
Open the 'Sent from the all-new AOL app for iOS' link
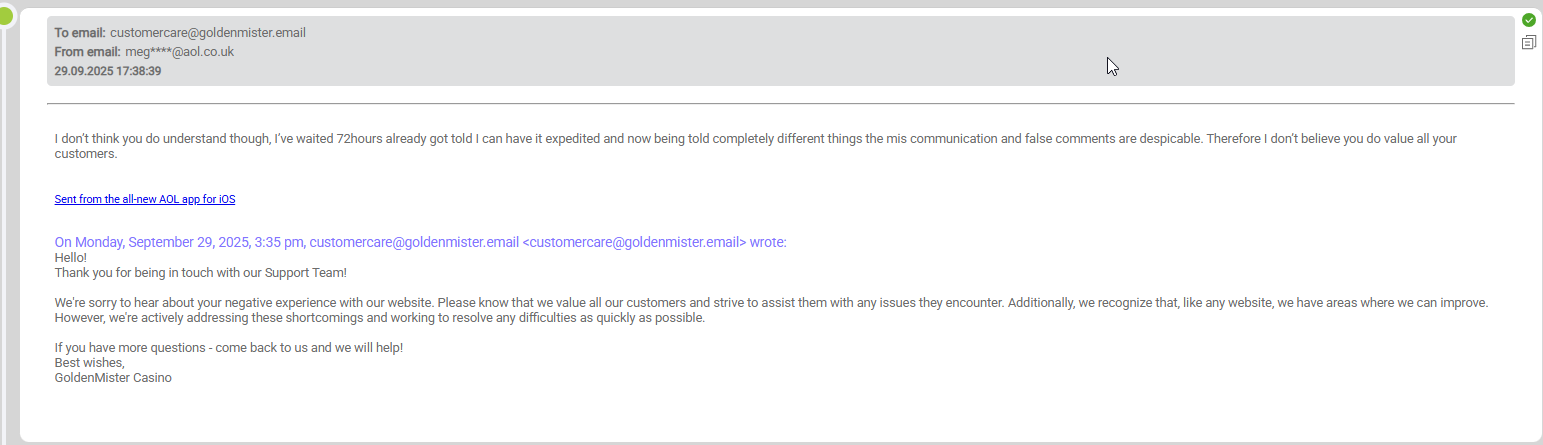tap(145, 199)
